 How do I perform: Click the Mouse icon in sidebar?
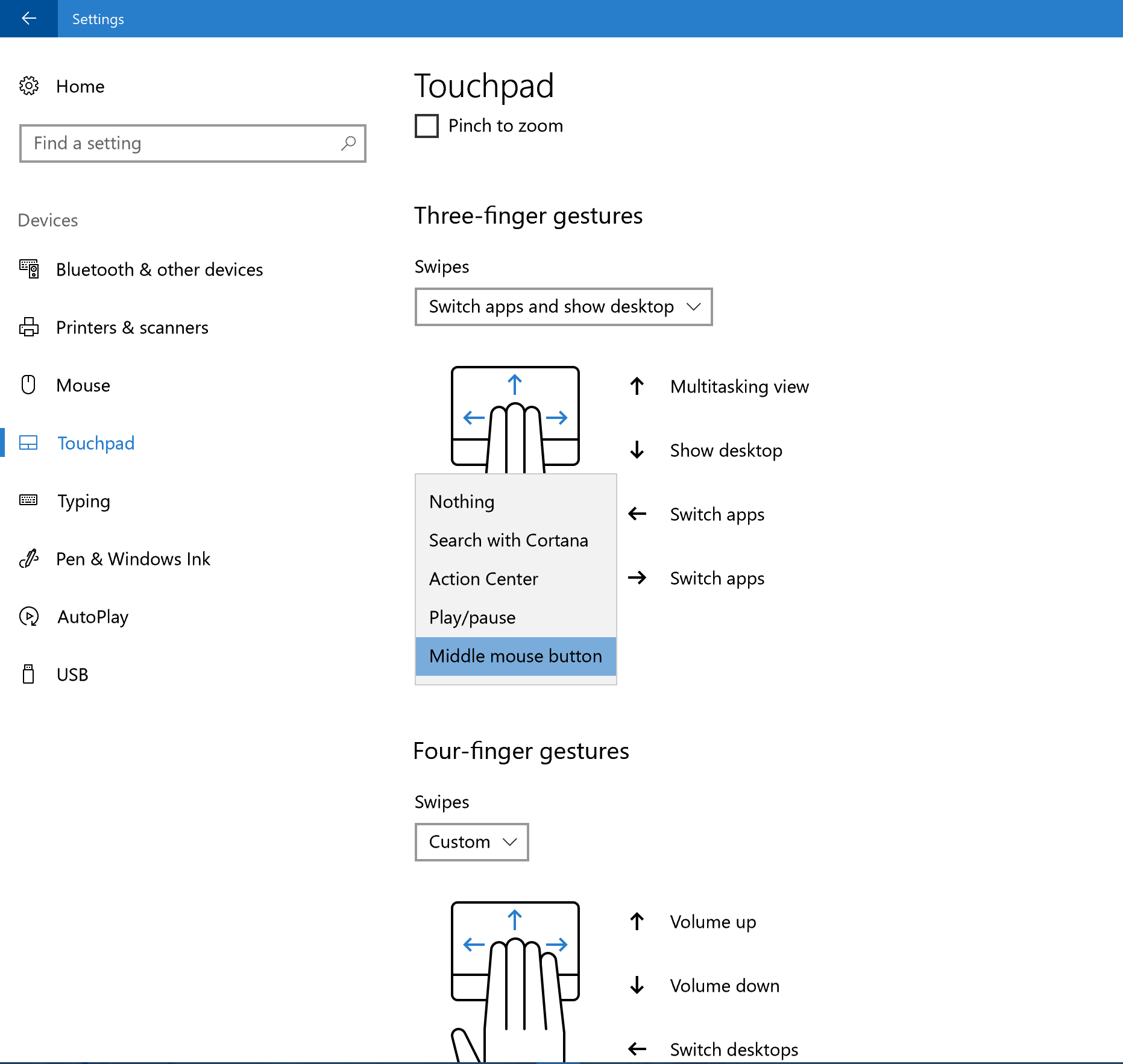click(28, 385)
